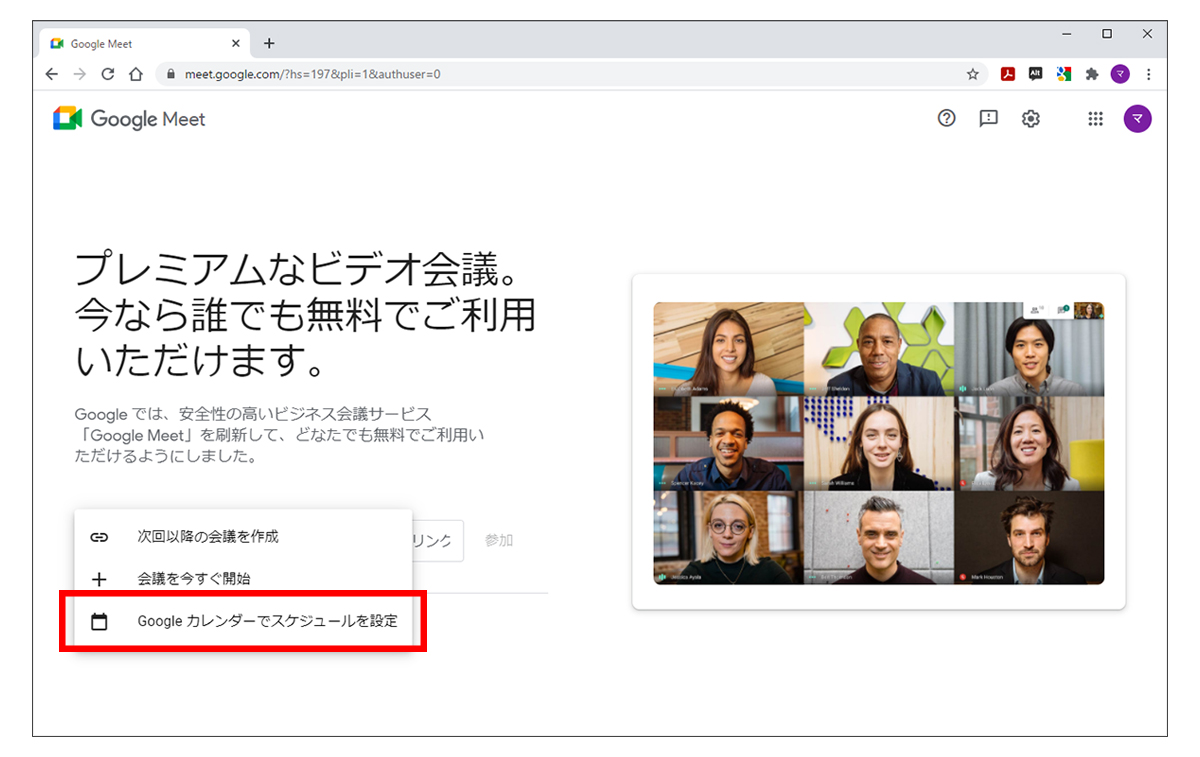This screenshot has height=757, width=1200.
Task: Click the send feedback icon
Action: (988, 119)
